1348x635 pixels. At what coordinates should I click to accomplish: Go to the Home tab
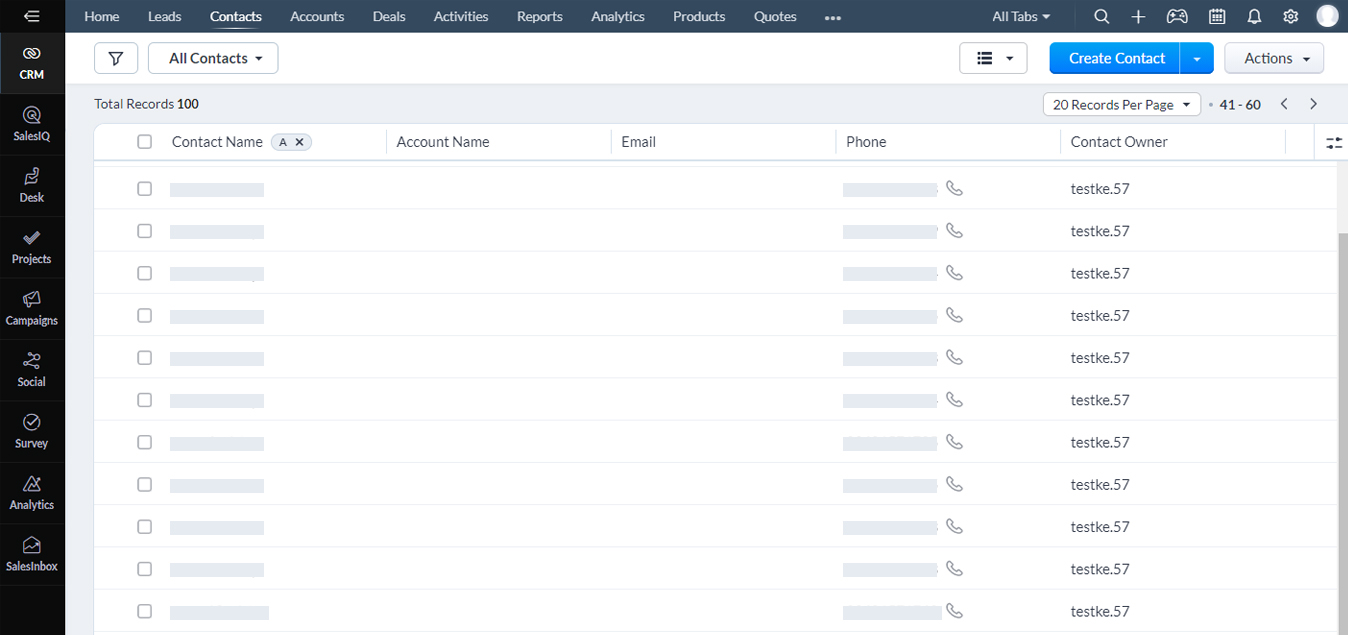point(102,16)
